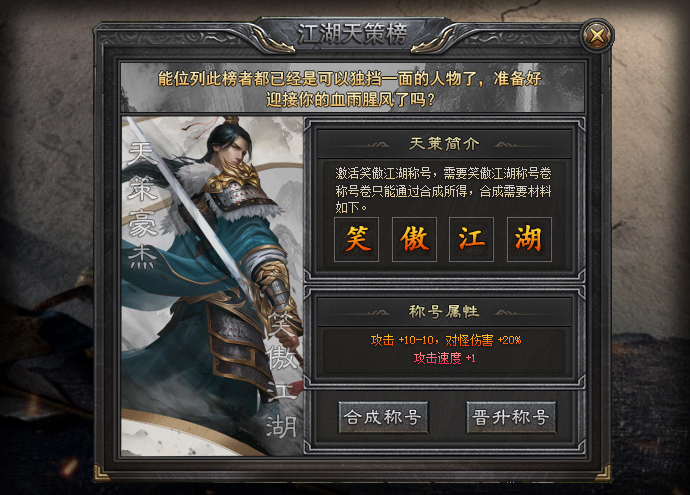Viewport: 690px width, 495px height.
Task: Click the gold corner ornament at window bottom-left
Action: click(101, 473)
